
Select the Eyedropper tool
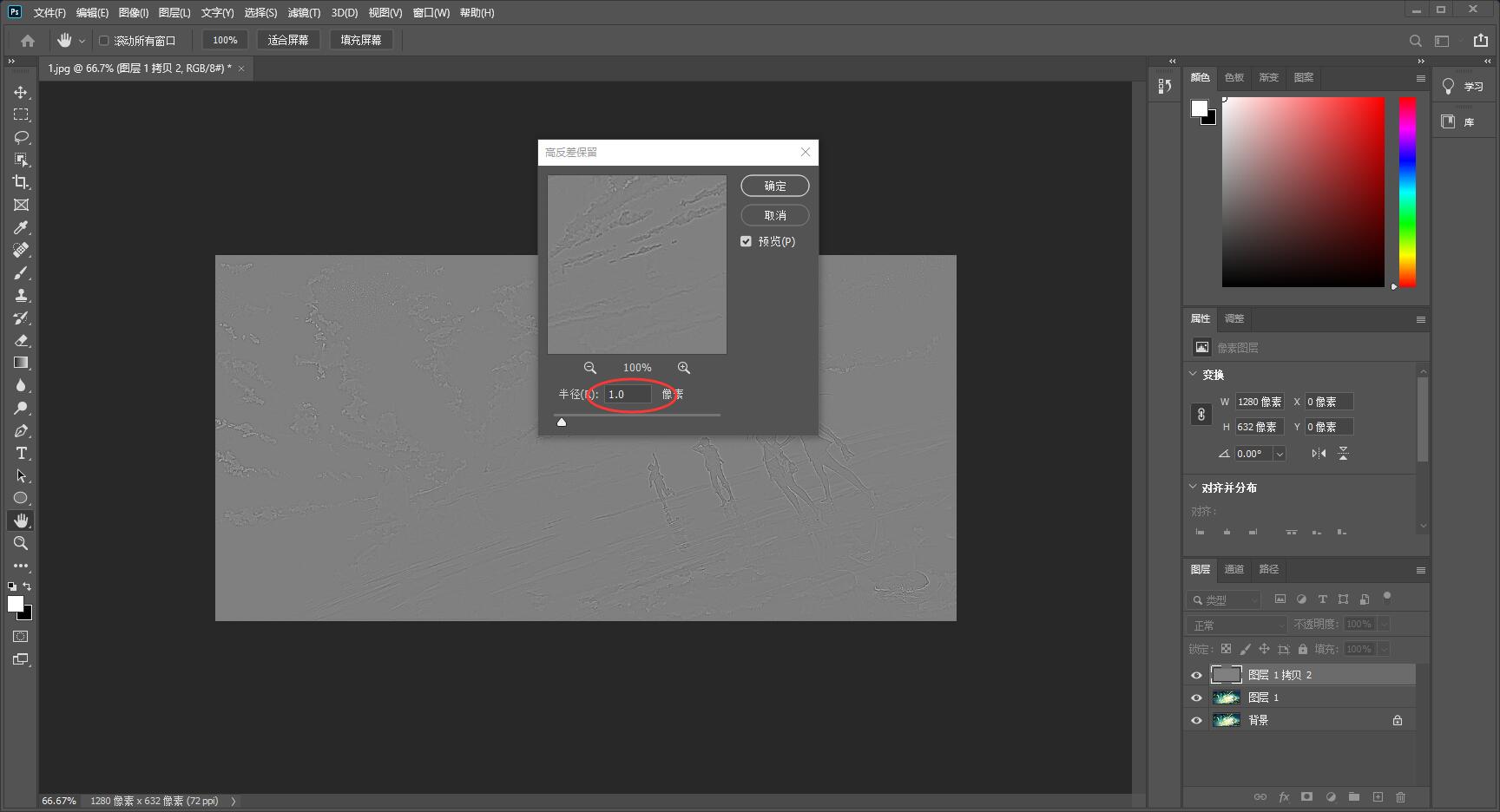pyautogui.click(x=21, y=227)
